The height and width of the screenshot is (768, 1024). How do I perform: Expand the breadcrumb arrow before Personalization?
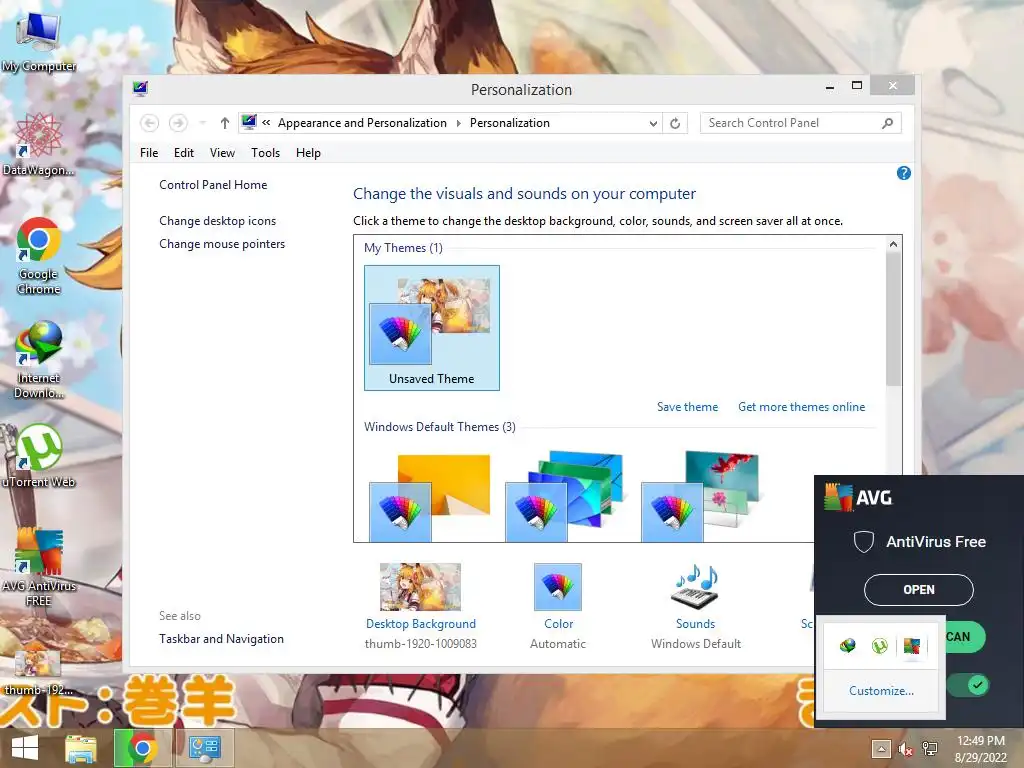click(x=458, y=123)
